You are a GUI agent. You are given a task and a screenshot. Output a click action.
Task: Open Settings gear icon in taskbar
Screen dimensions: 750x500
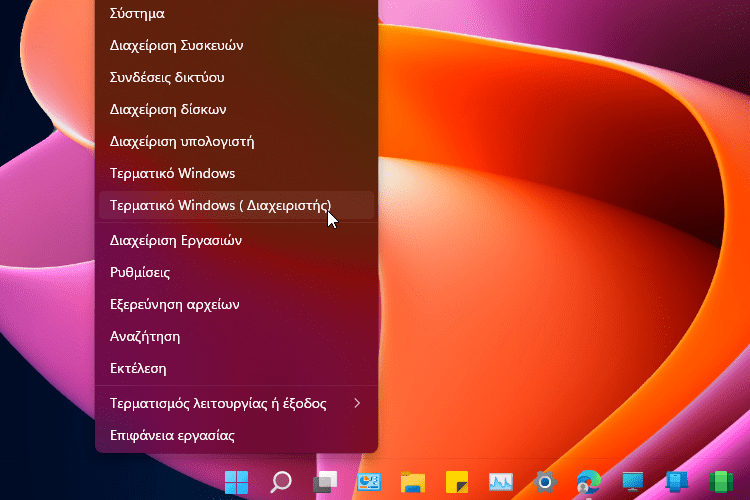click(545, 482)
